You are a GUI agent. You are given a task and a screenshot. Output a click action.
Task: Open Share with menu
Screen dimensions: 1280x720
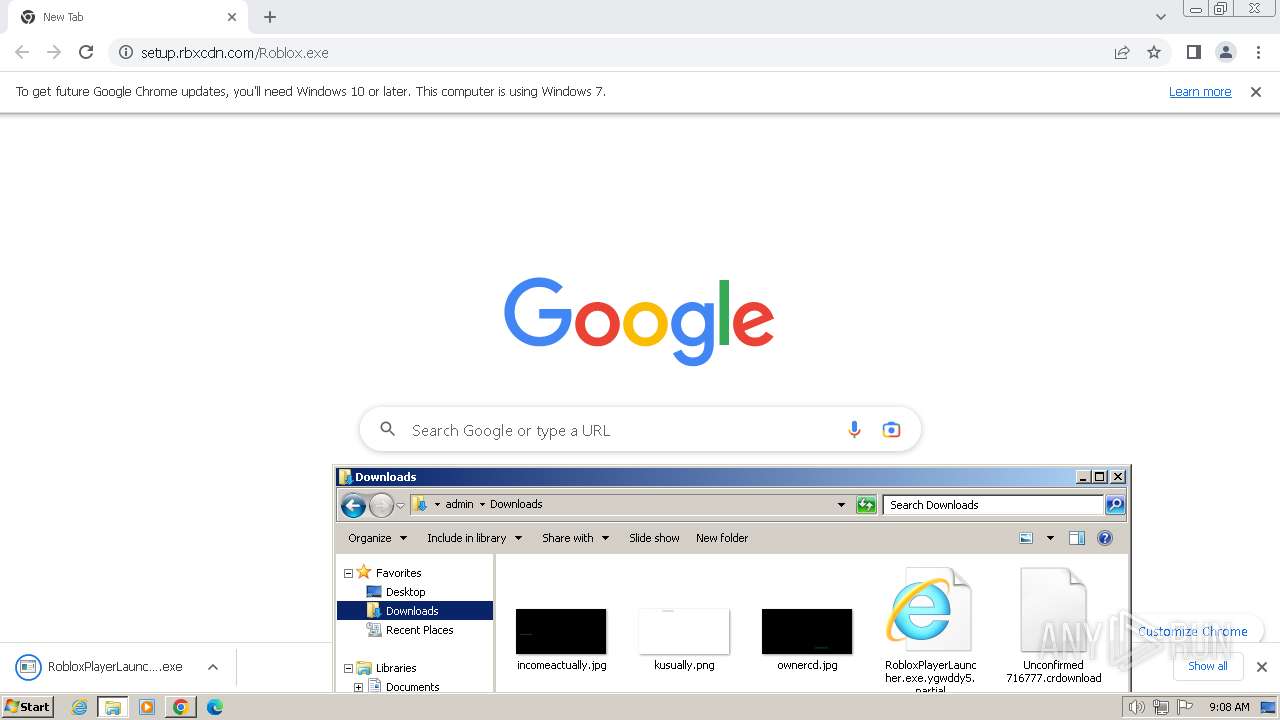575,538
